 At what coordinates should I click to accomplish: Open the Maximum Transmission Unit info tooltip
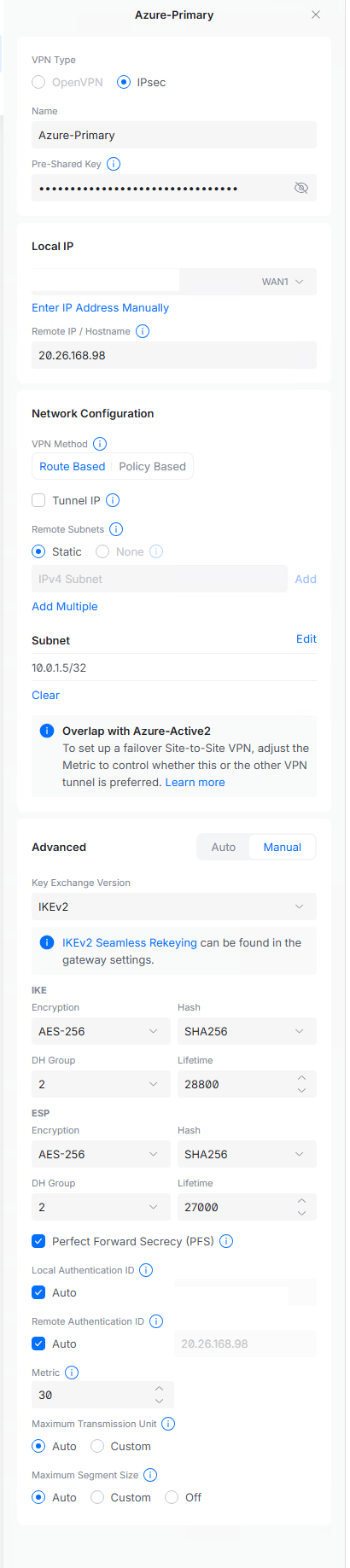[168, 1424]
